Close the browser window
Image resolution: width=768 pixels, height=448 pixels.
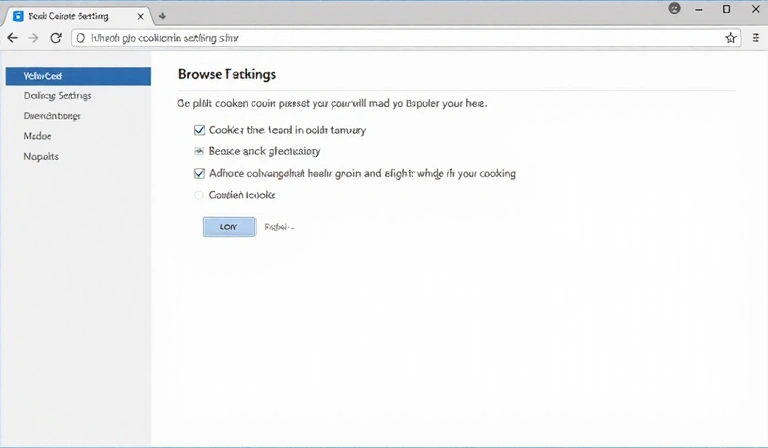(756, 9)
